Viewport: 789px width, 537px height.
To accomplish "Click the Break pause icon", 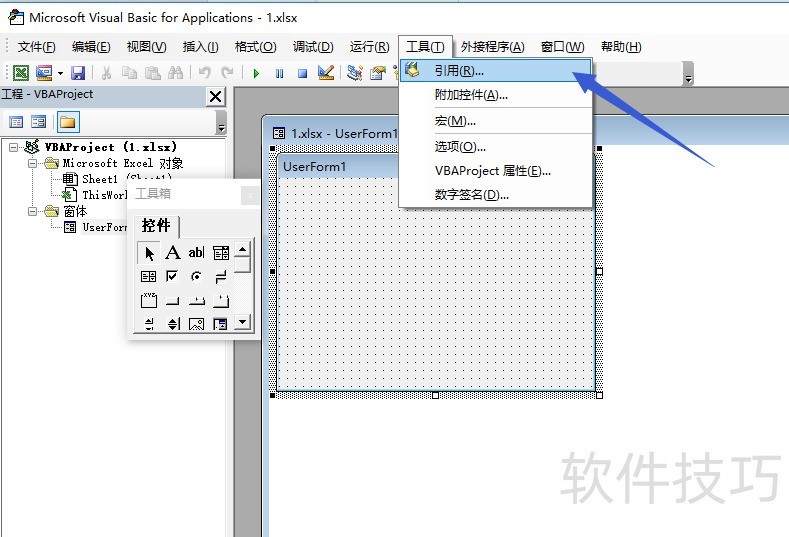I will [x=279, y=73].
